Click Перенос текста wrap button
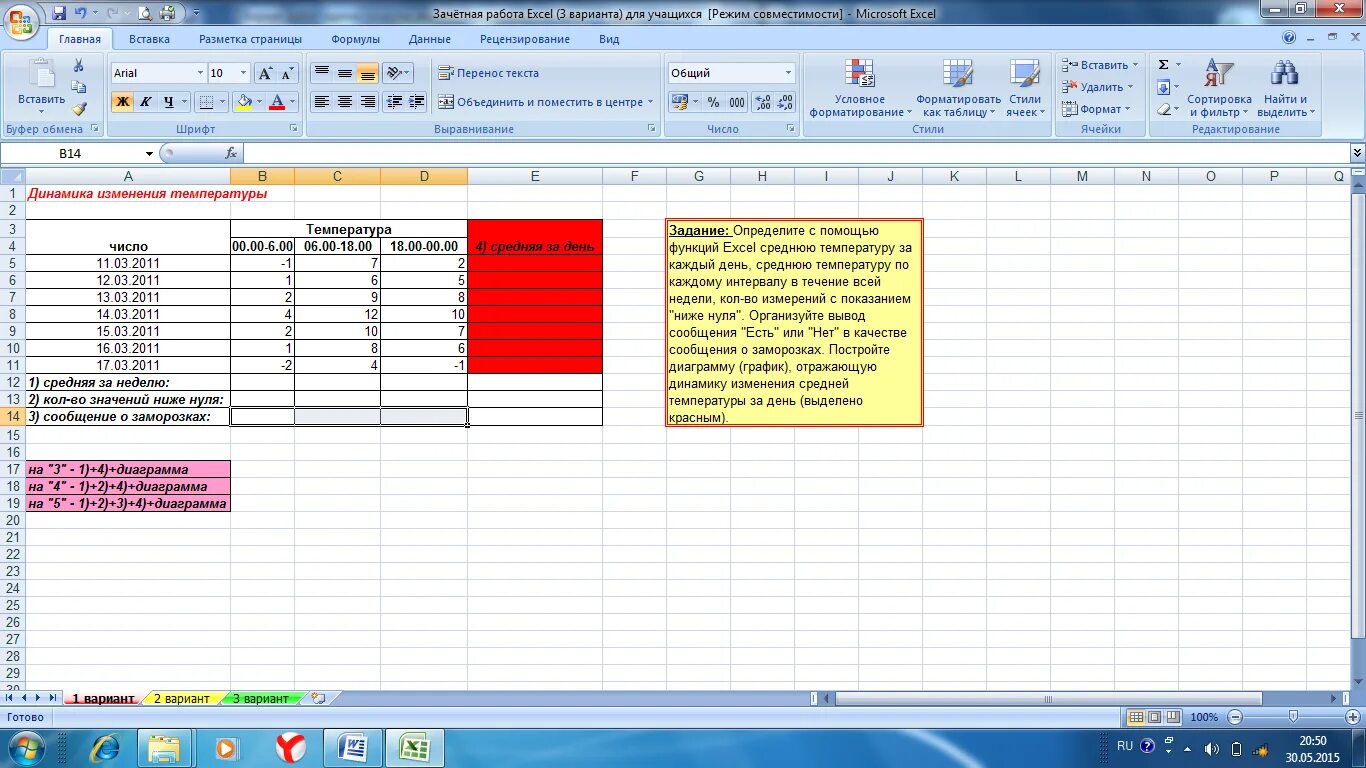 point(488,73)
